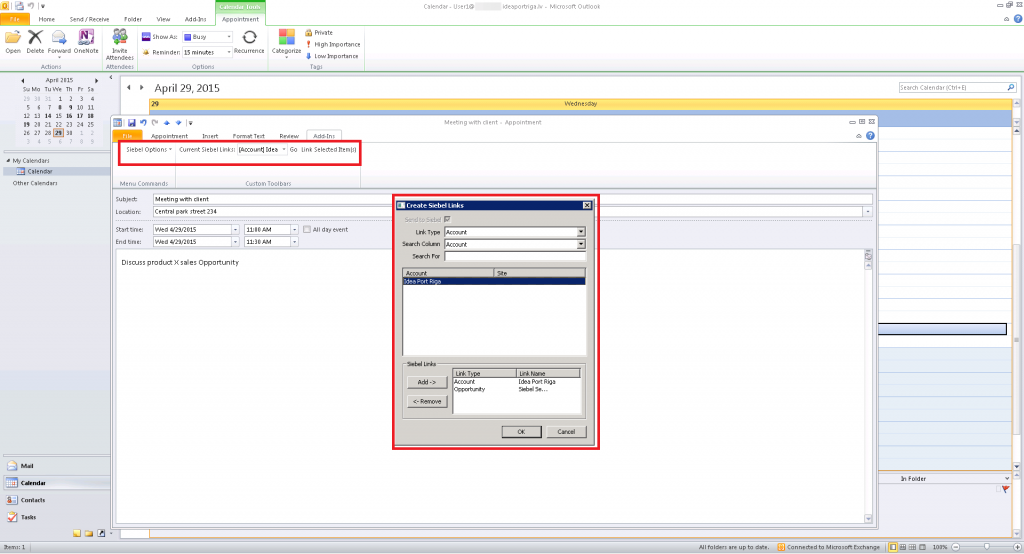Open appointment window Help icon
This screenshot has width=1024, height=554.
pyautogui.click(x=870, y=136)
